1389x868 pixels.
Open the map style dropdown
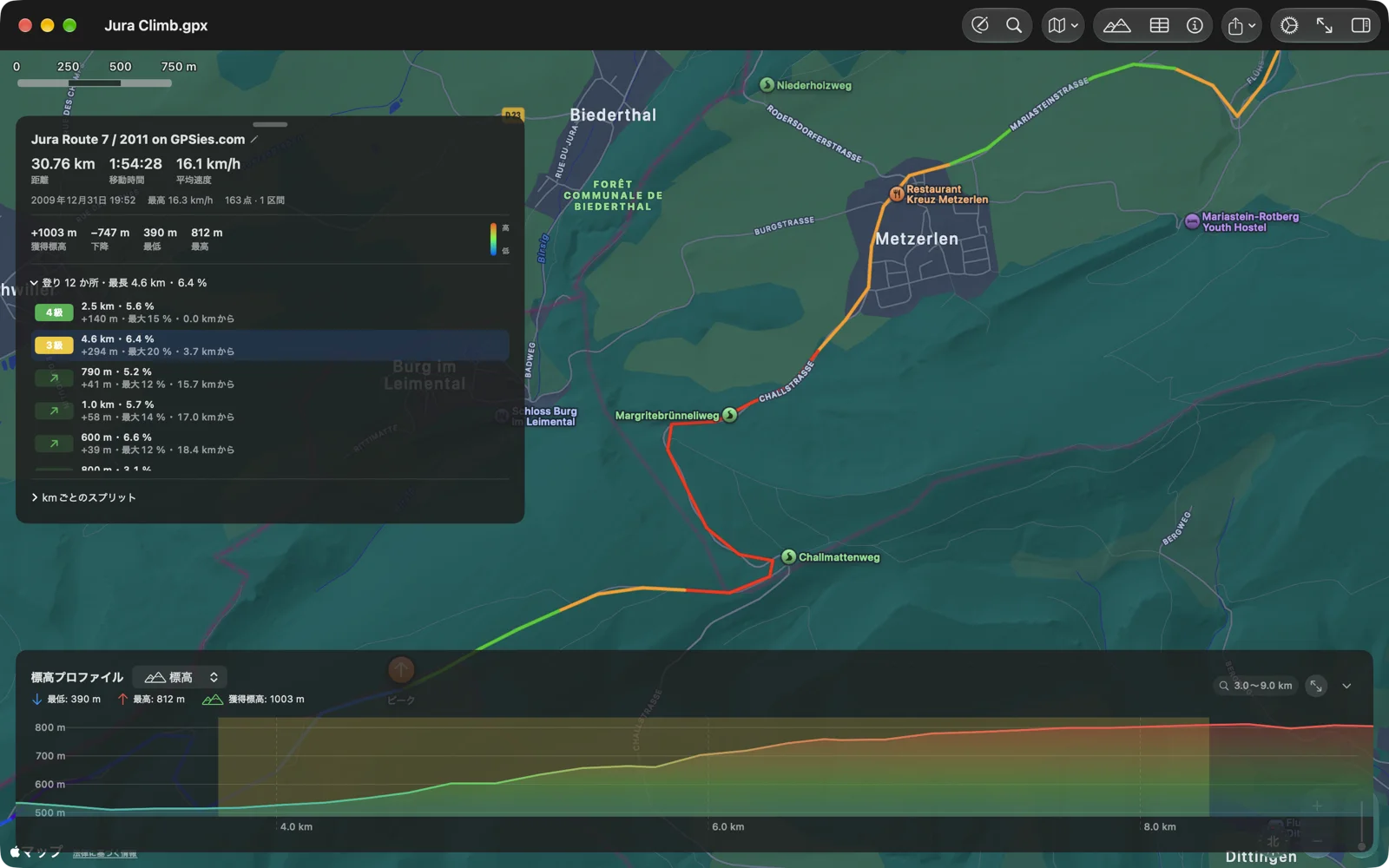pyautogui.click(x=1063, y=25)
